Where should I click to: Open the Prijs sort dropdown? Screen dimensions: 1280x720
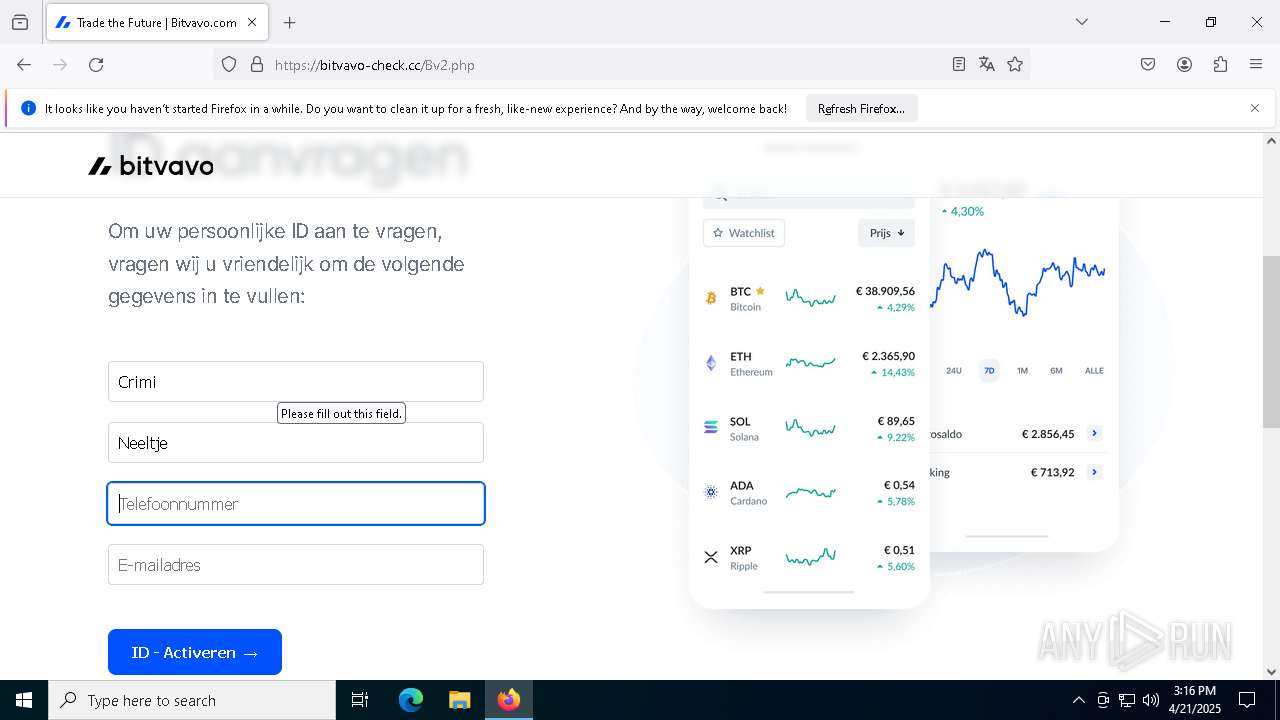(x=886, y=233)
